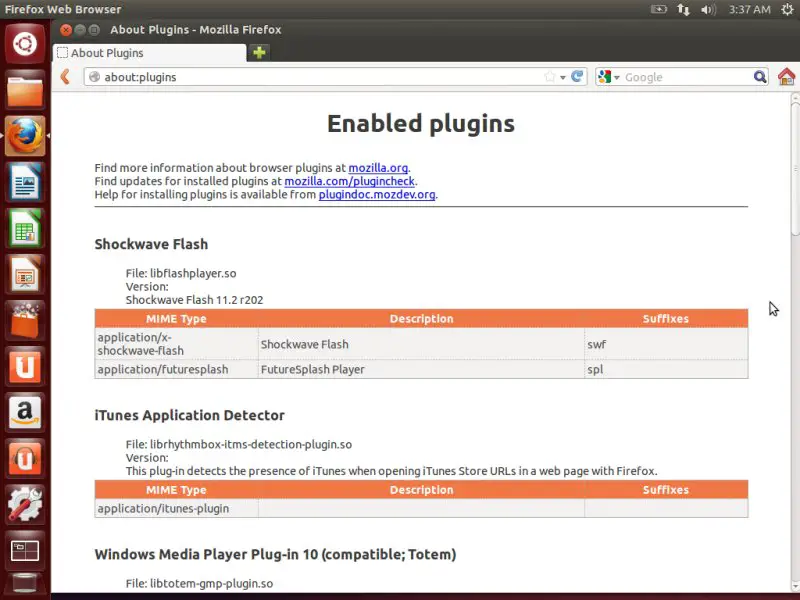
Task: Open System Settings gear and wrench icon
Action: (x=24, y=504)
